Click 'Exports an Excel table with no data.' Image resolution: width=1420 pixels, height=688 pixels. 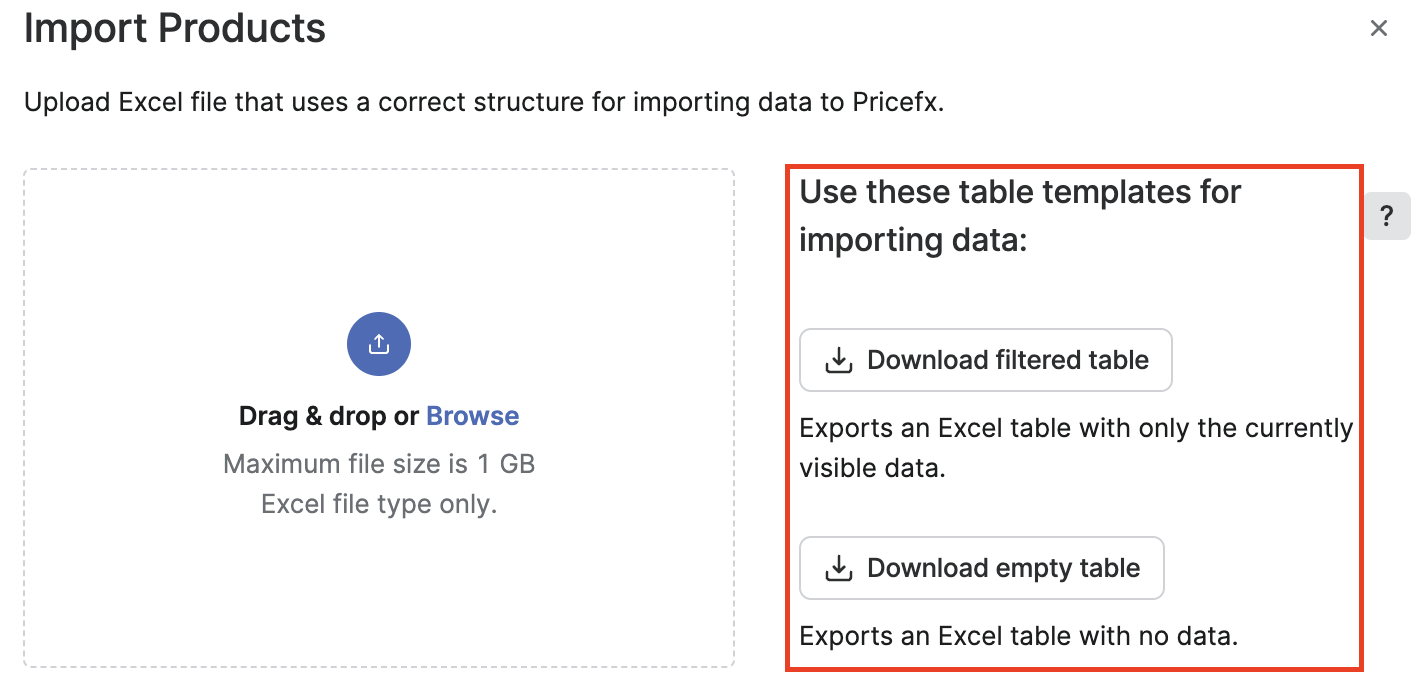point(1019,636)
